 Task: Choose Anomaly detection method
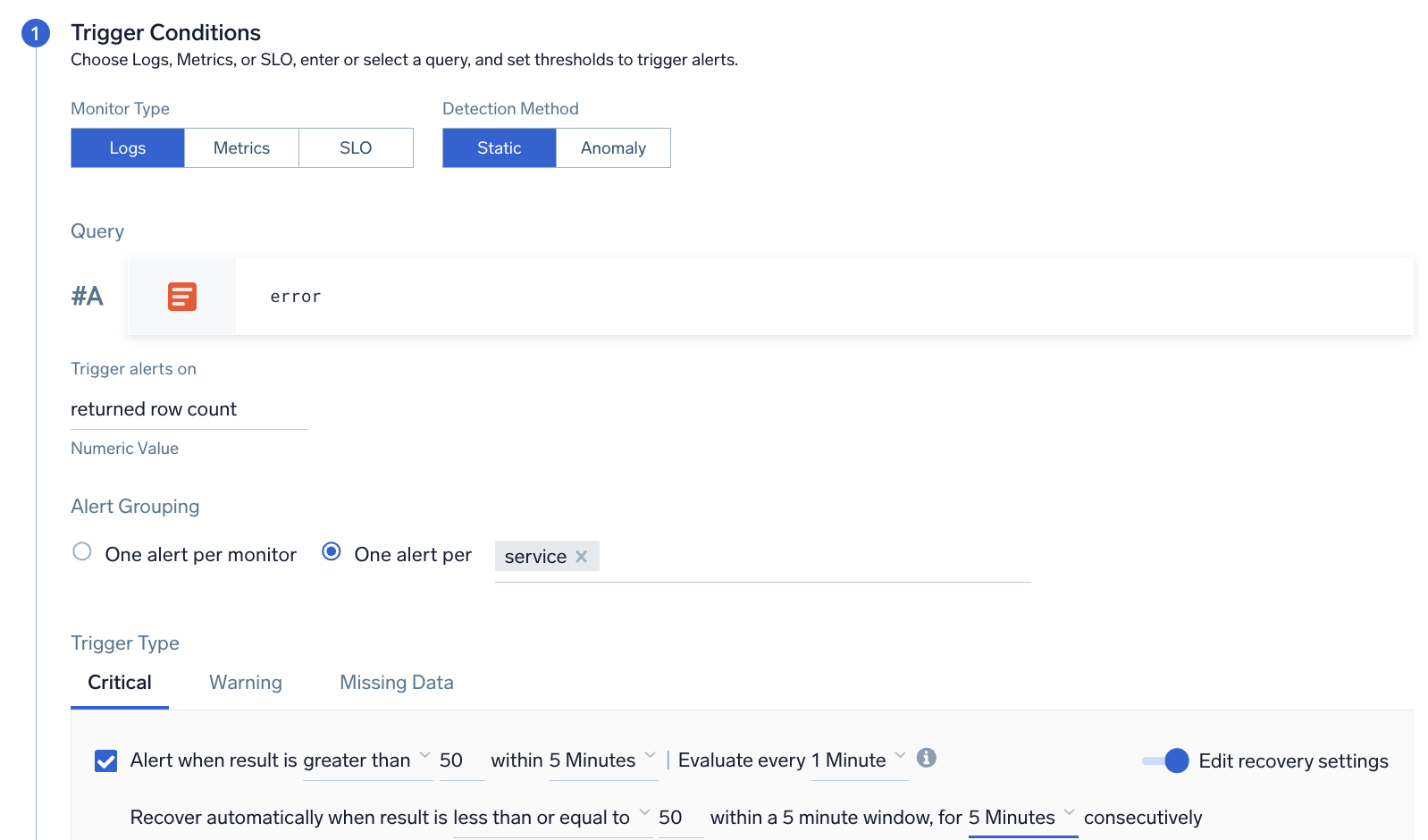click(x=613, y=148)
